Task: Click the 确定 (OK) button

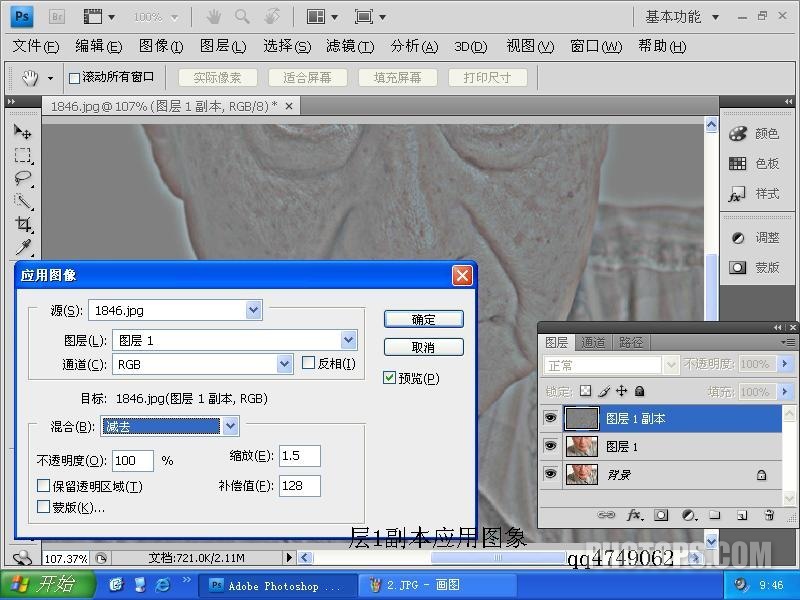Action: 423,319
